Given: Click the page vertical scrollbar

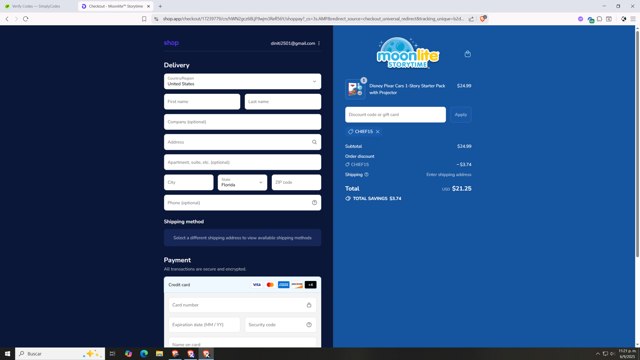Looking at the screenshot, I should click(x=637, y=143).
